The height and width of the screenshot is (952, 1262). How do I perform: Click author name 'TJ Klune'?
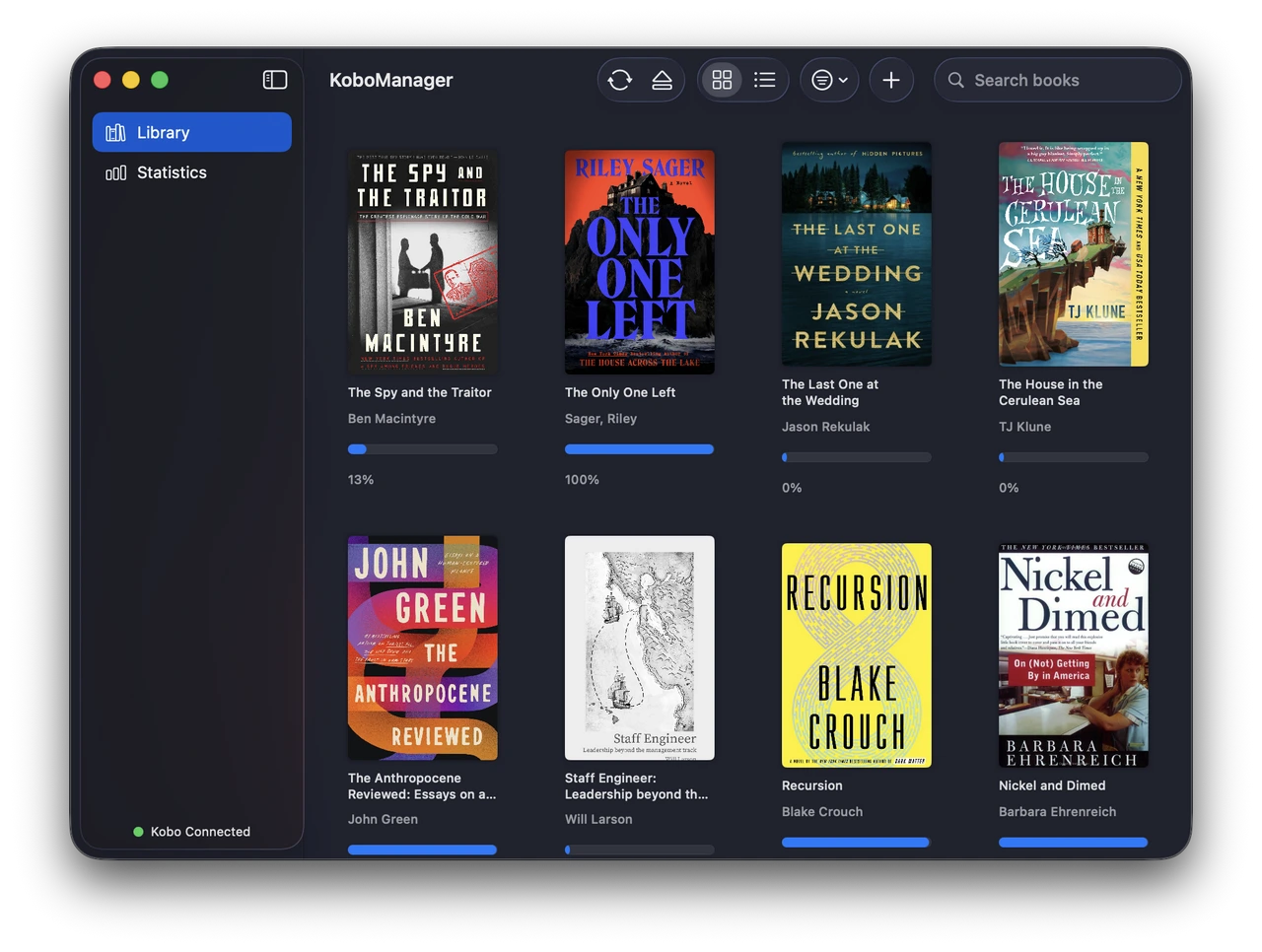[x=1025, y=427]
